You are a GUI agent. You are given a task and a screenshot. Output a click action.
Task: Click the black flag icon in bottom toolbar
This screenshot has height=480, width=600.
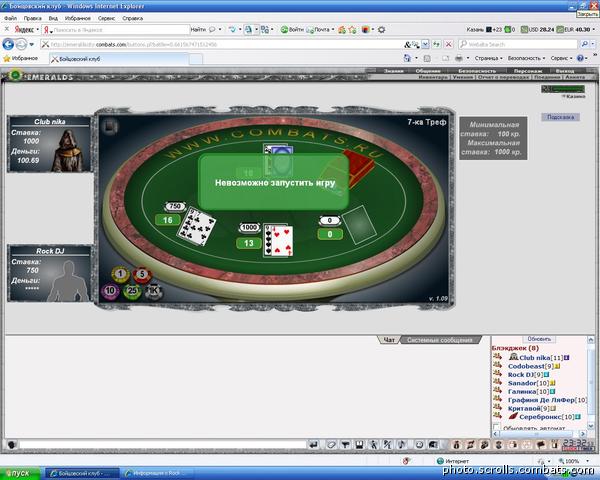point(541,444)
